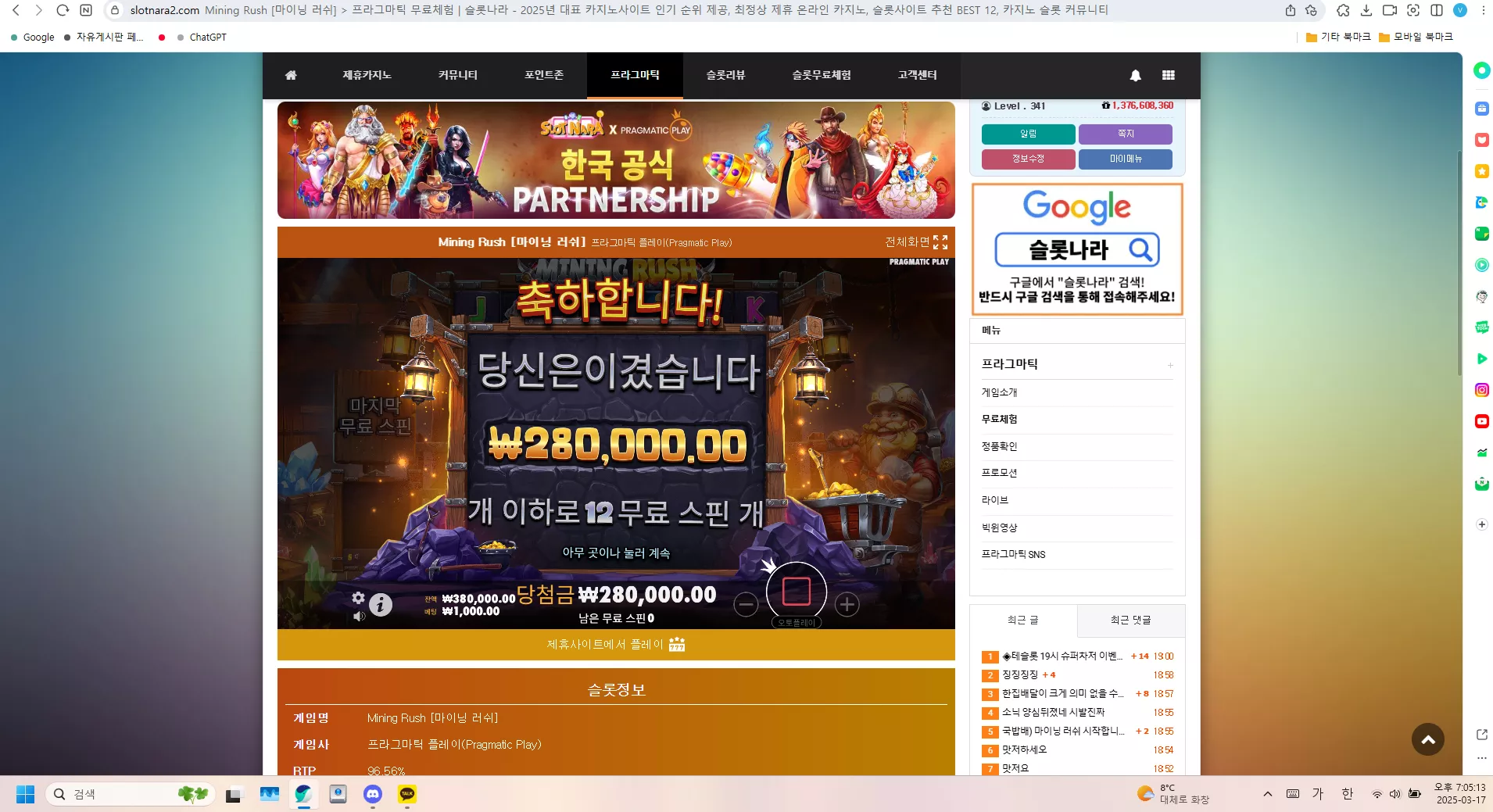This screenshot has width=1493, height=812.
Task: Select the 프라그마틱 nav tab
Action: click(635, 75)
